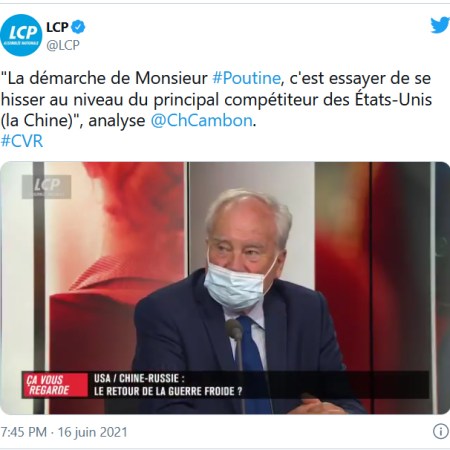450x450 pixels.
Task: Click the USA / Chine-Russie caption line
Action: pos(139,378)
